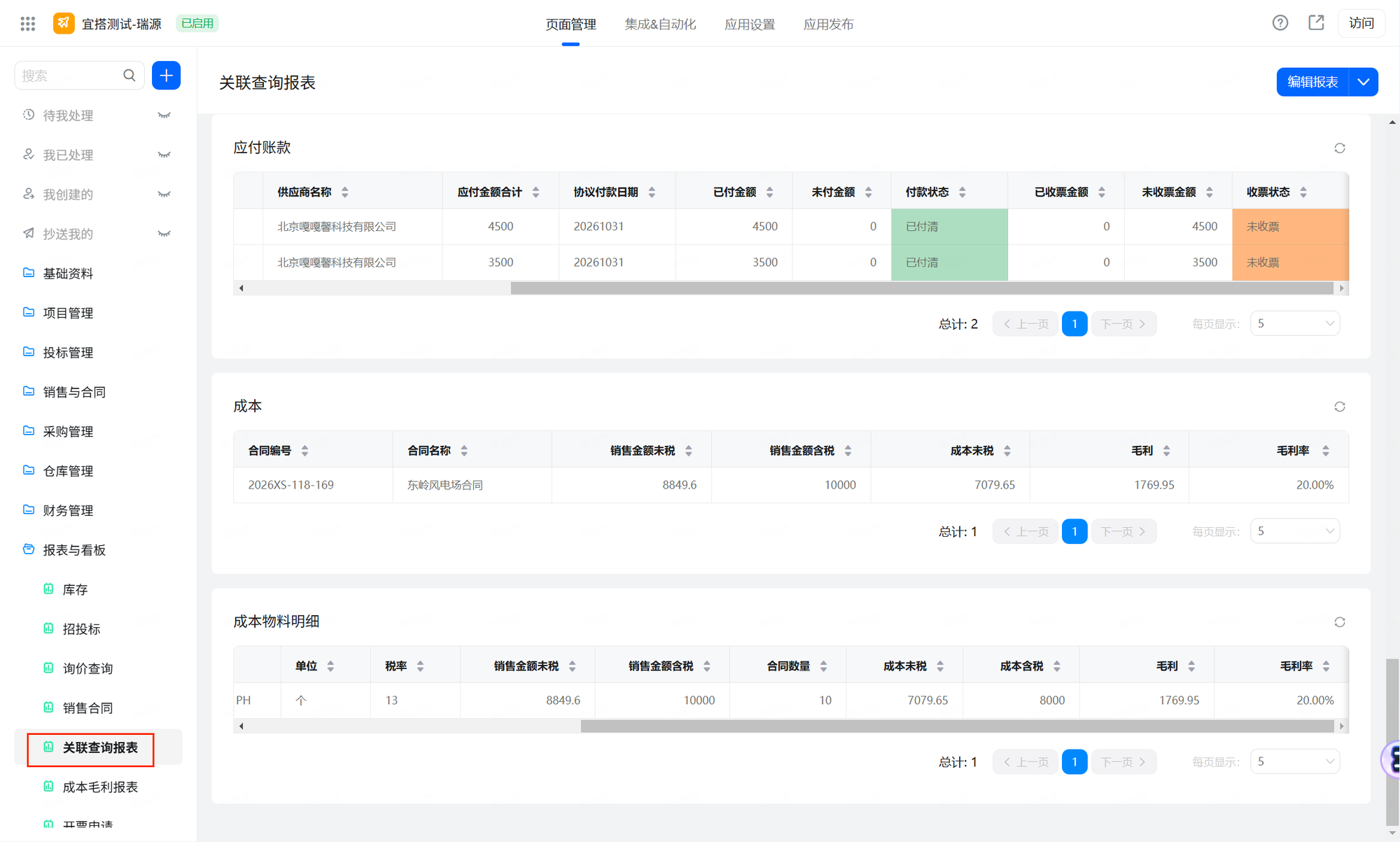This screenshot has height=842, width=1400.
Task: Refresh the 成本物料明细 table
Action: pos(1340,622)
